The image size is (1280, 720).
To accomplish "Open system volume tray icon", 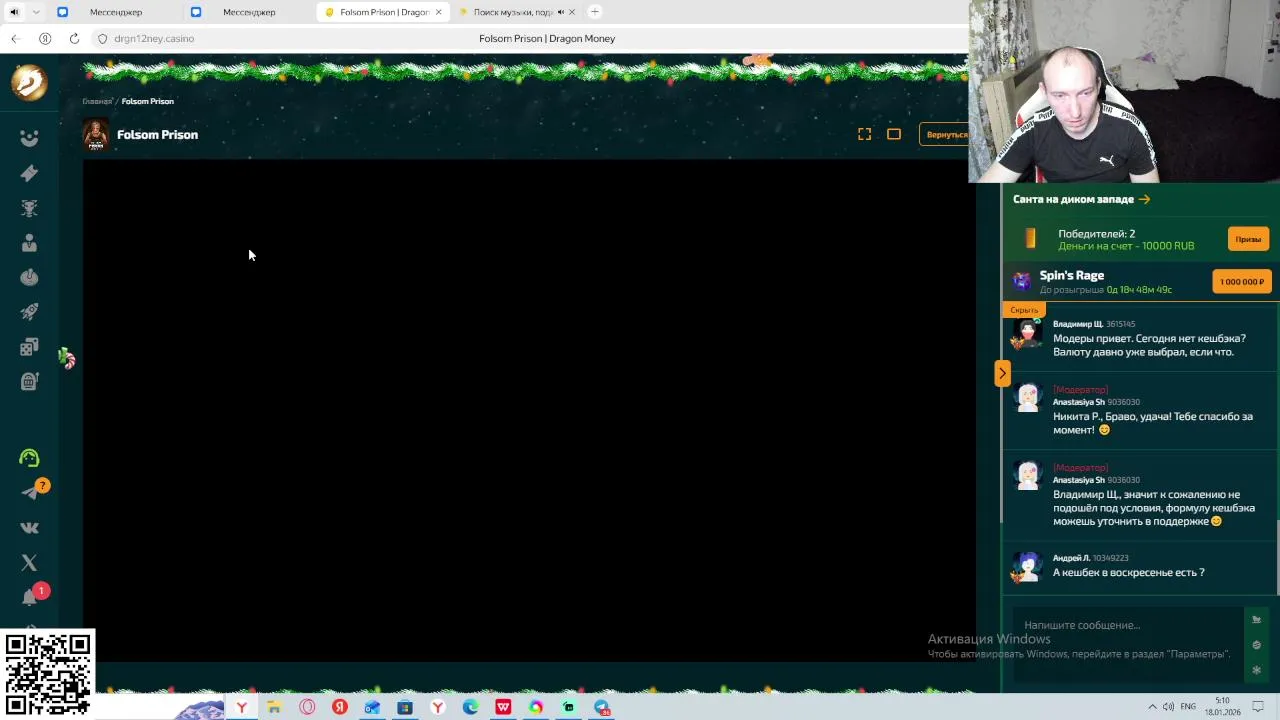I will click(1168, 707).
